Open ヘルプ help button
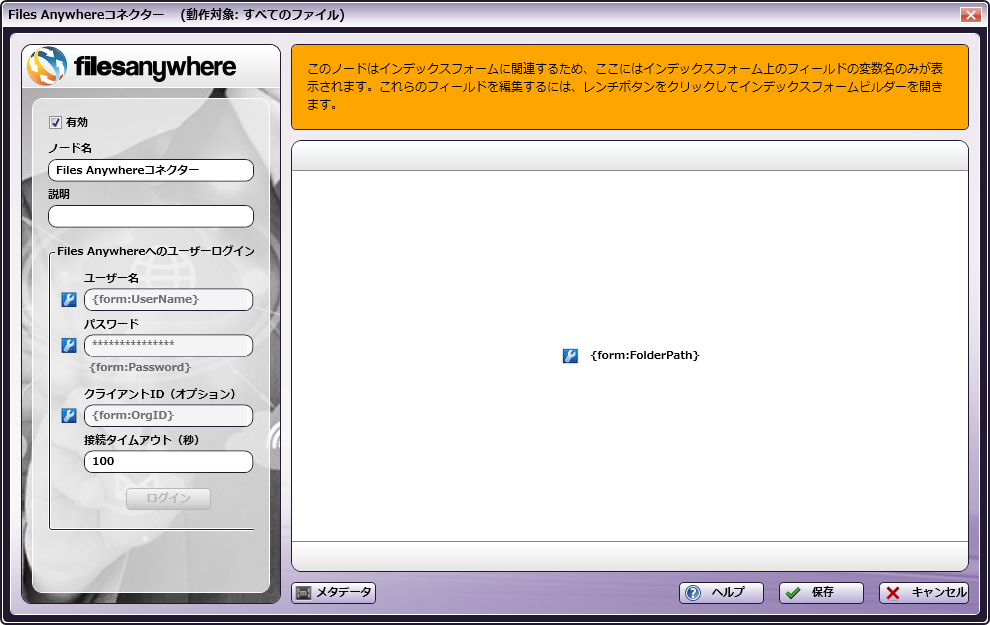The height and width of the screenshot is (625, 990). (721, 593)
